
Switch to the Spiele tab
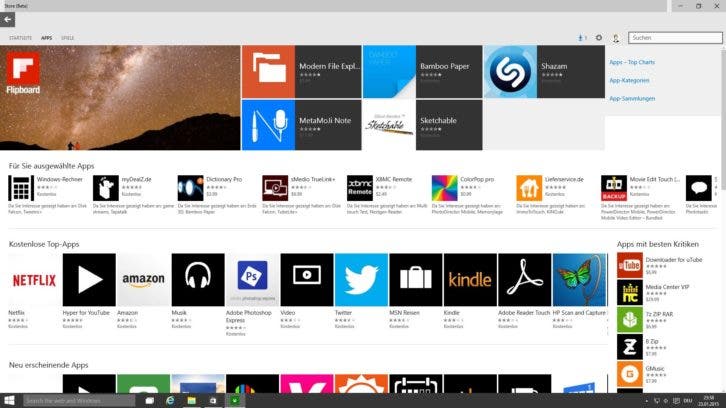(x=68, y=38)
